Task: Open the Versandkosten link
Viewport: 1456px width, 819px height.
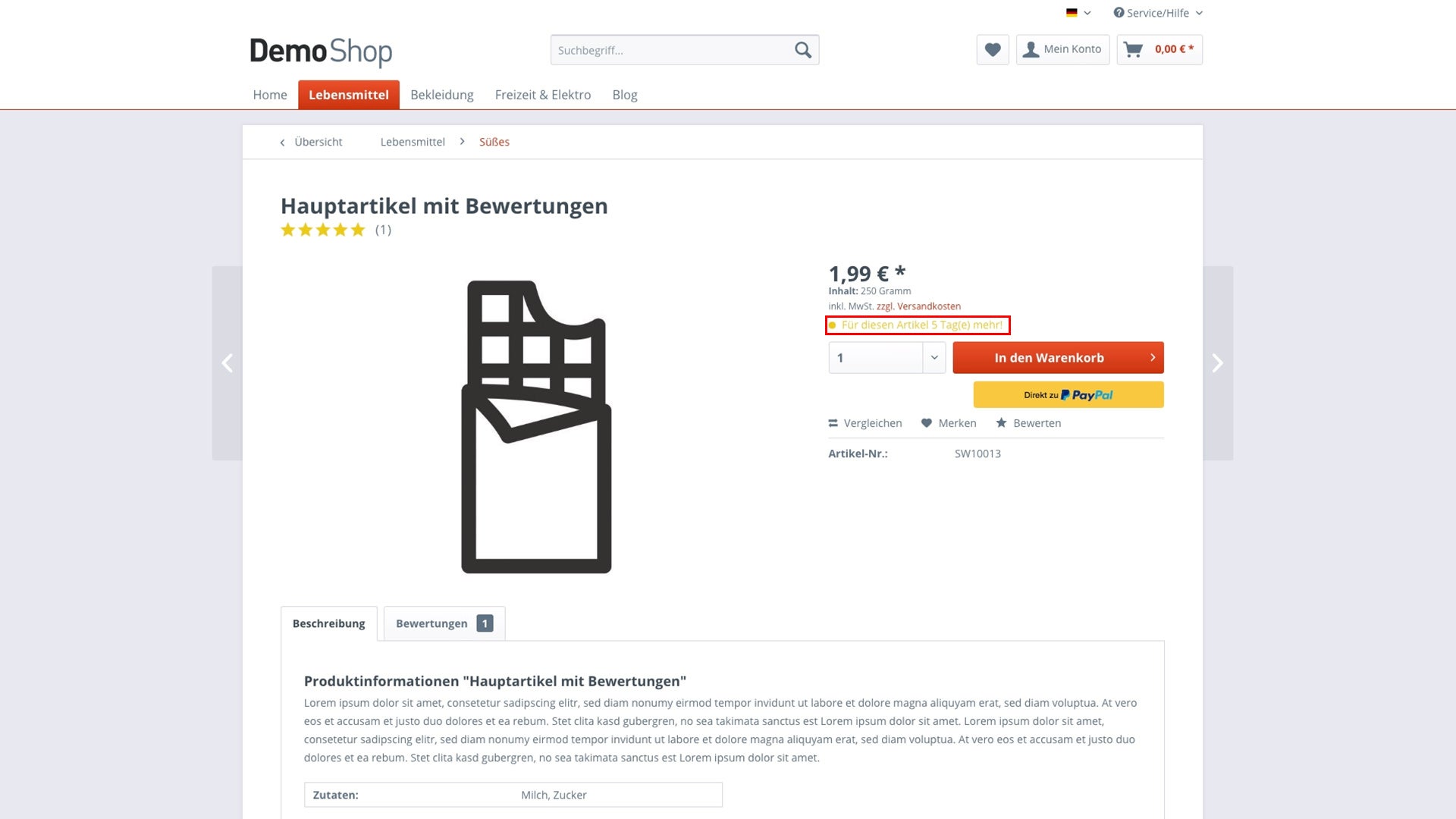Action: (x=928, y=306)
